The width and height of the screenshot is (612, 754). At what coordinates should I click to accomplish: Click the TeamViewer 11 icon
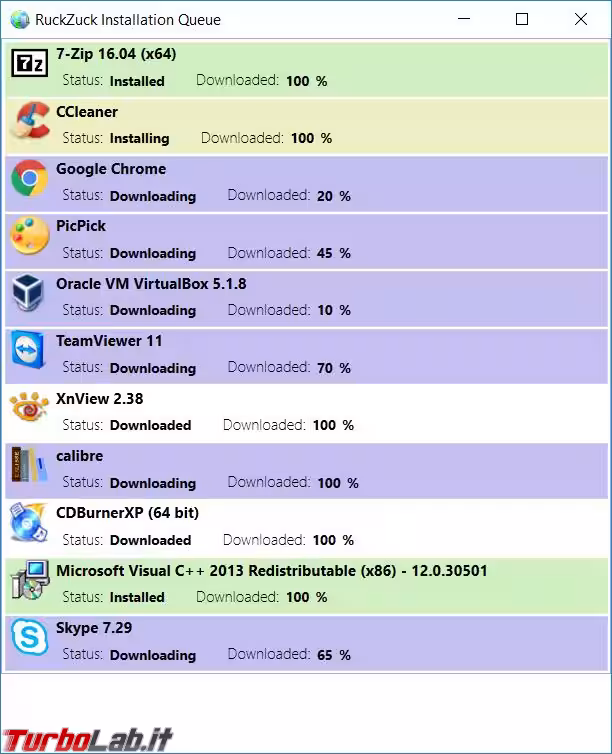coord(28,350)
